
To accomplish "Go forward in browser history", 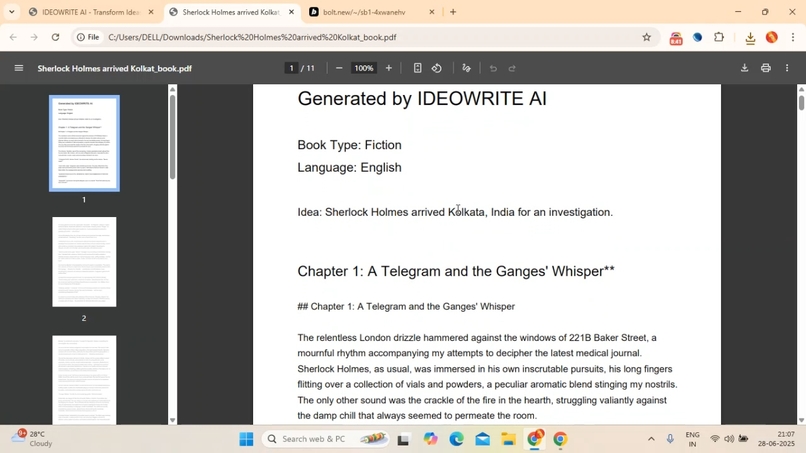I will pyautogui.click(x=34, y=37).
